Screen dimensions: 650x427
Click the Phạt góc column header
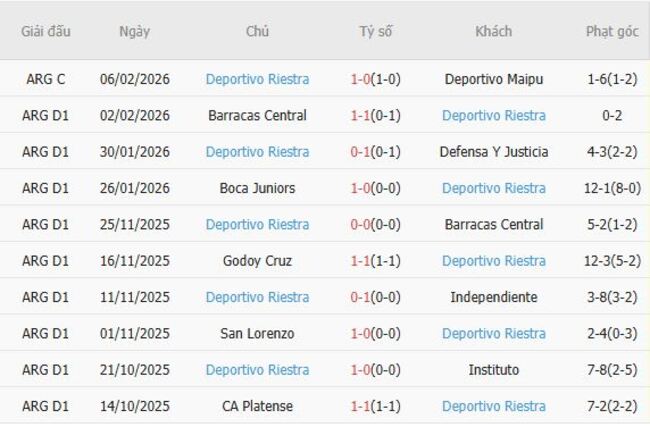click(x=612, y=31)
